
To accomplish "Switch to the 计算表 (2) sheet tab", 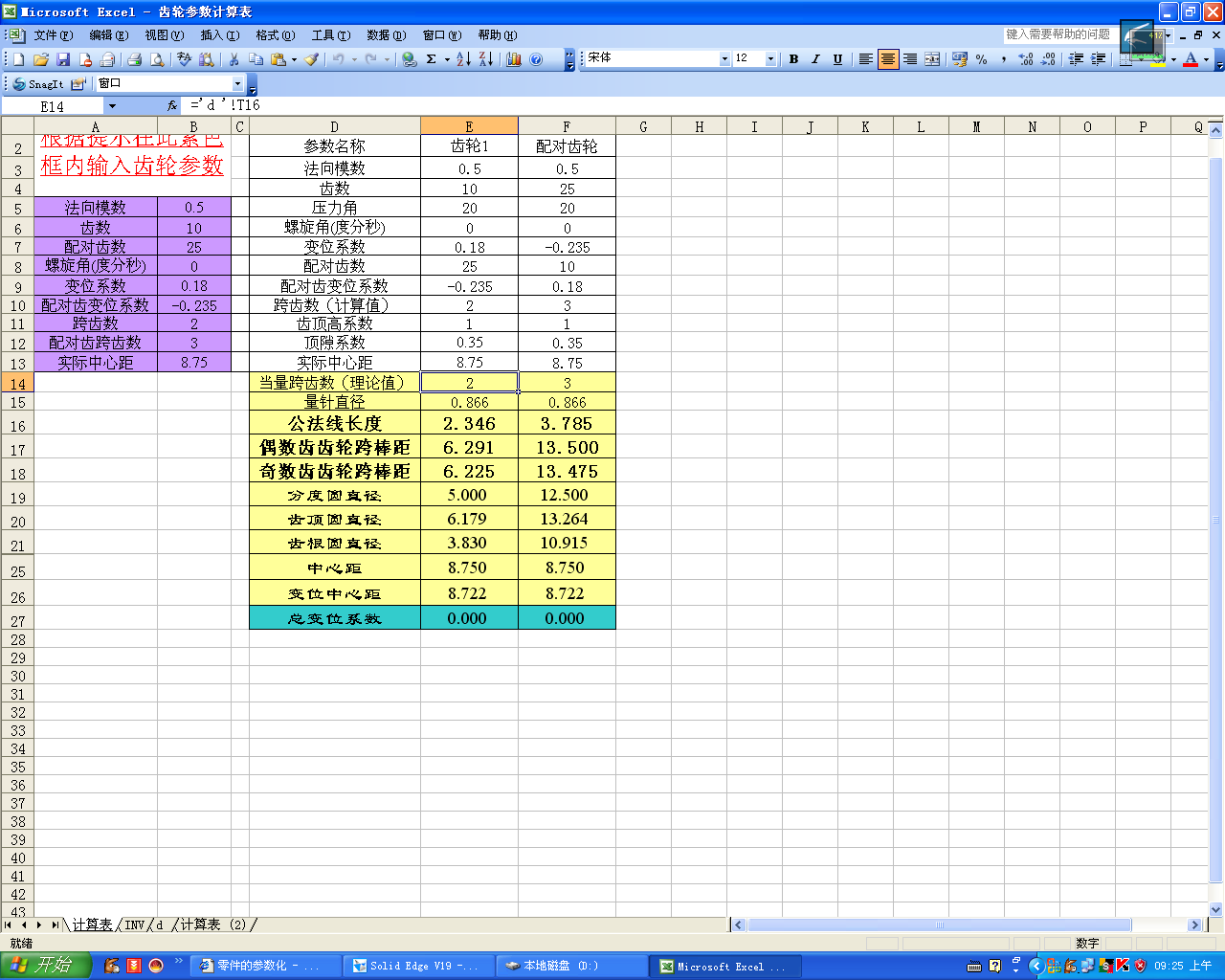I will pos(213,924).
